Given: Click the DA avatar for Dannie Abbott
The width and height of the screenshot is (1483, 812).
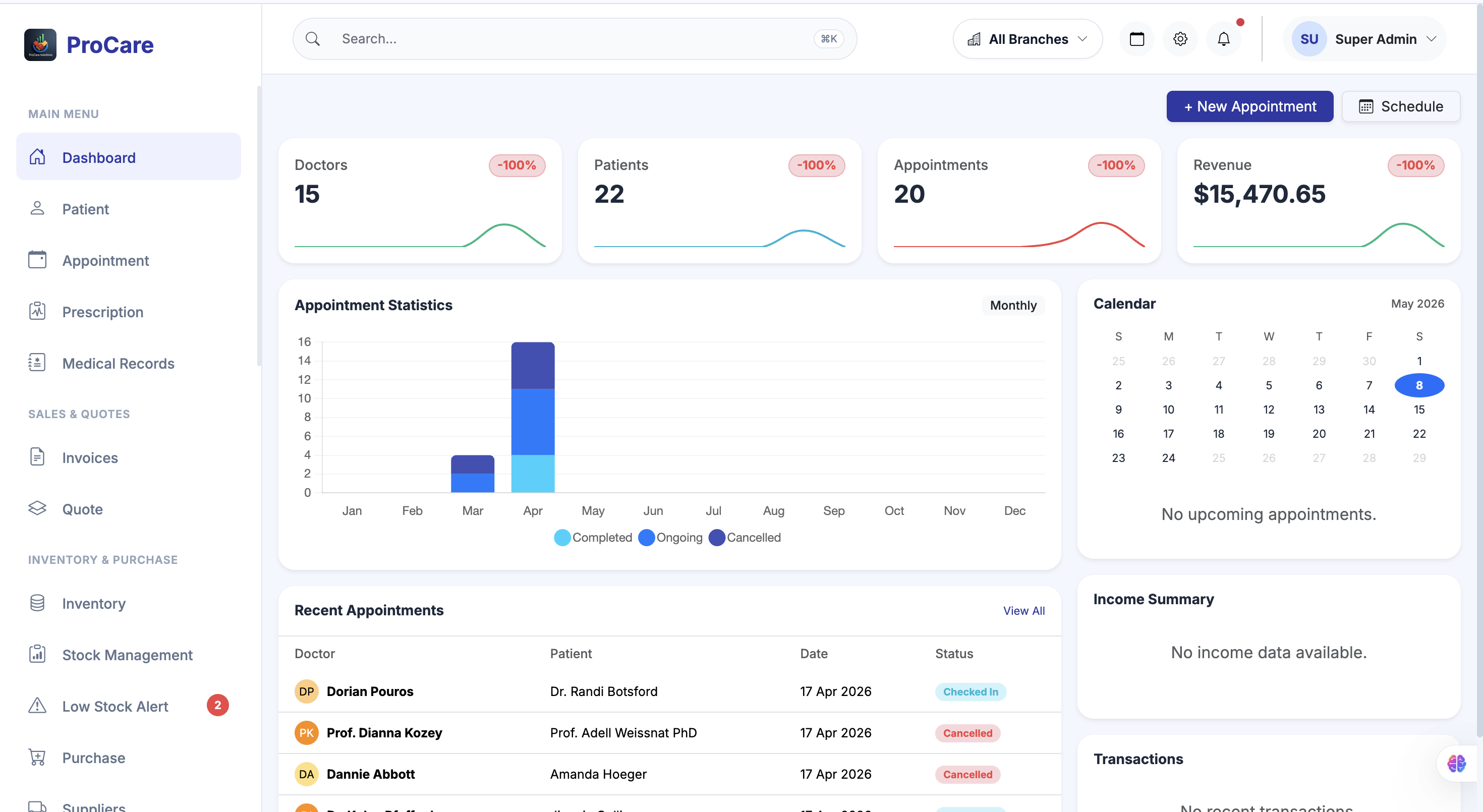Looking at the screenshot, I should 306,774.
